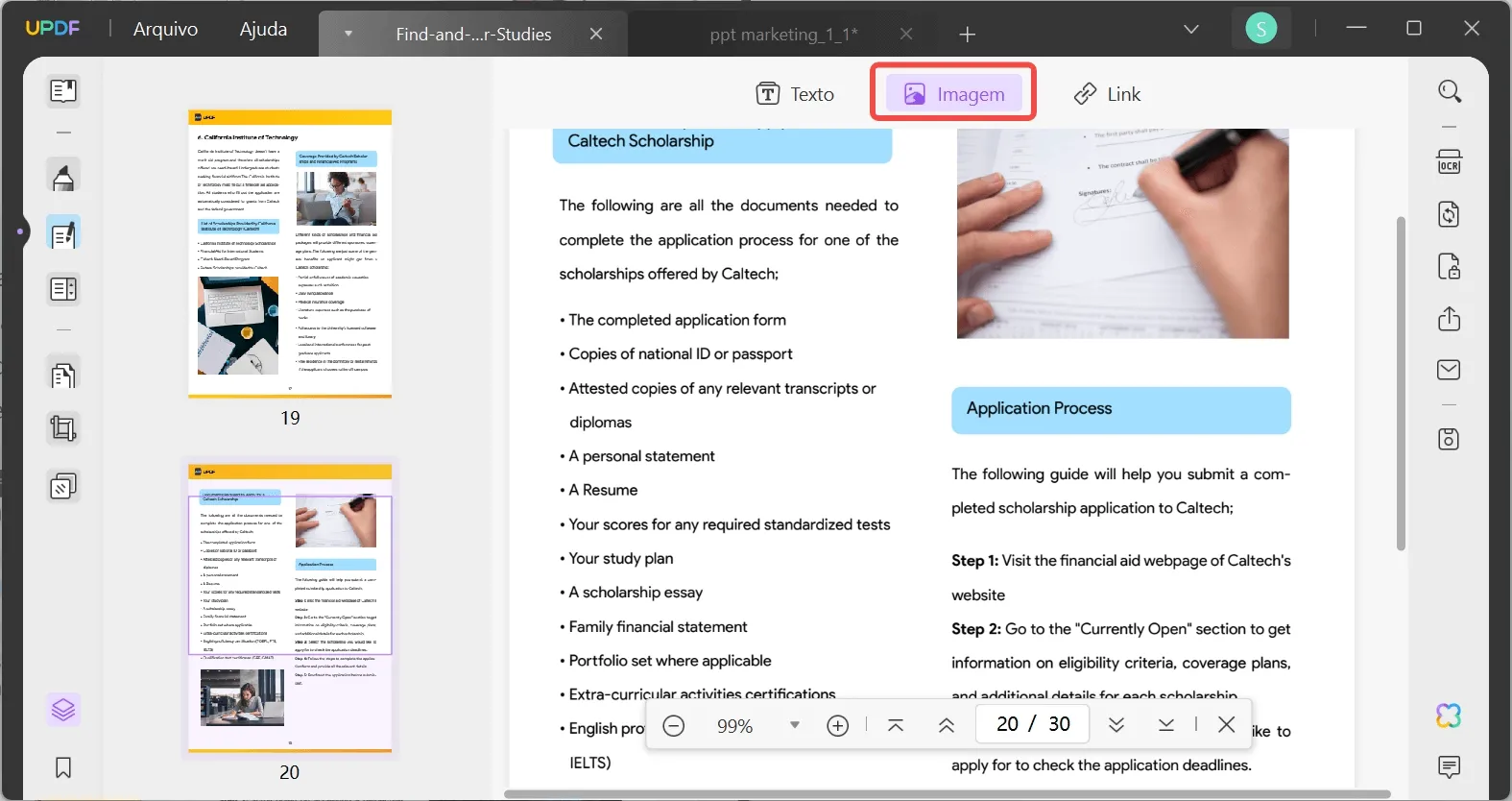Choose the Texto editing tool
This screenshot has width=1512, height=801.
[x=795, y=94]
